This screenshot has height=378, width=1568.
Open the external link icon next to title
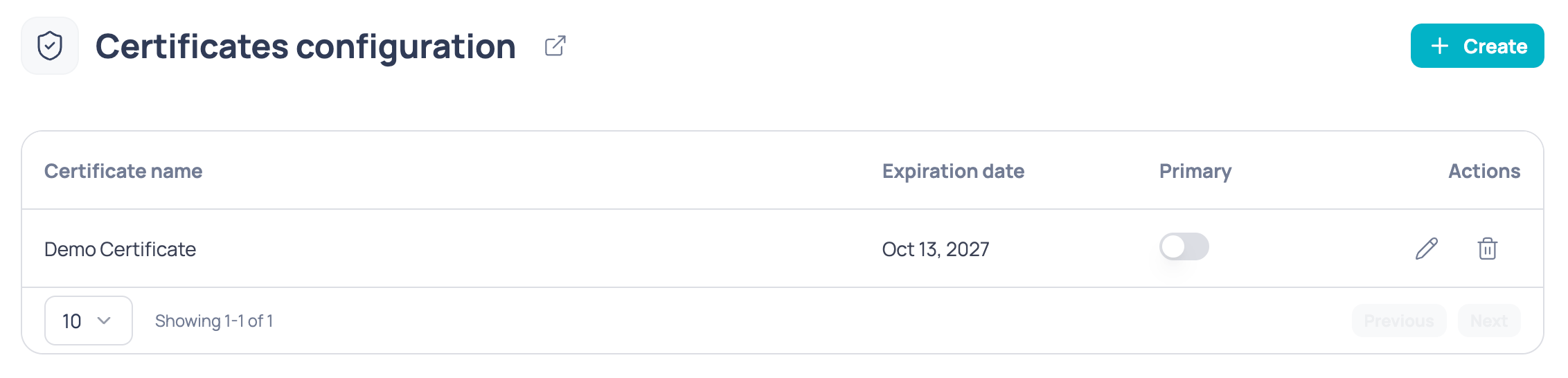coord(555,46)
